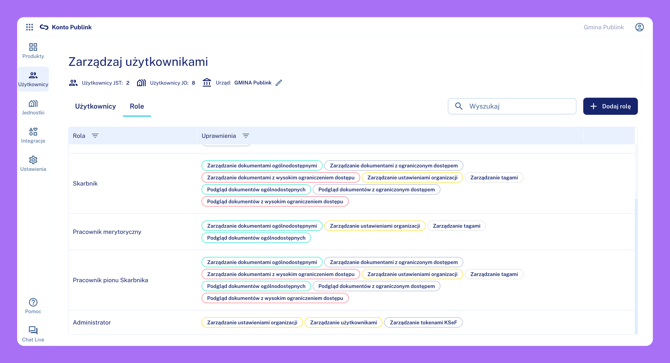Click Pracownik pionu Skarbnika's Zarządzanie ustawieniami organizacji tag
Image resolution: width=670 pixels, height=363 pixels.
point(412,274)
